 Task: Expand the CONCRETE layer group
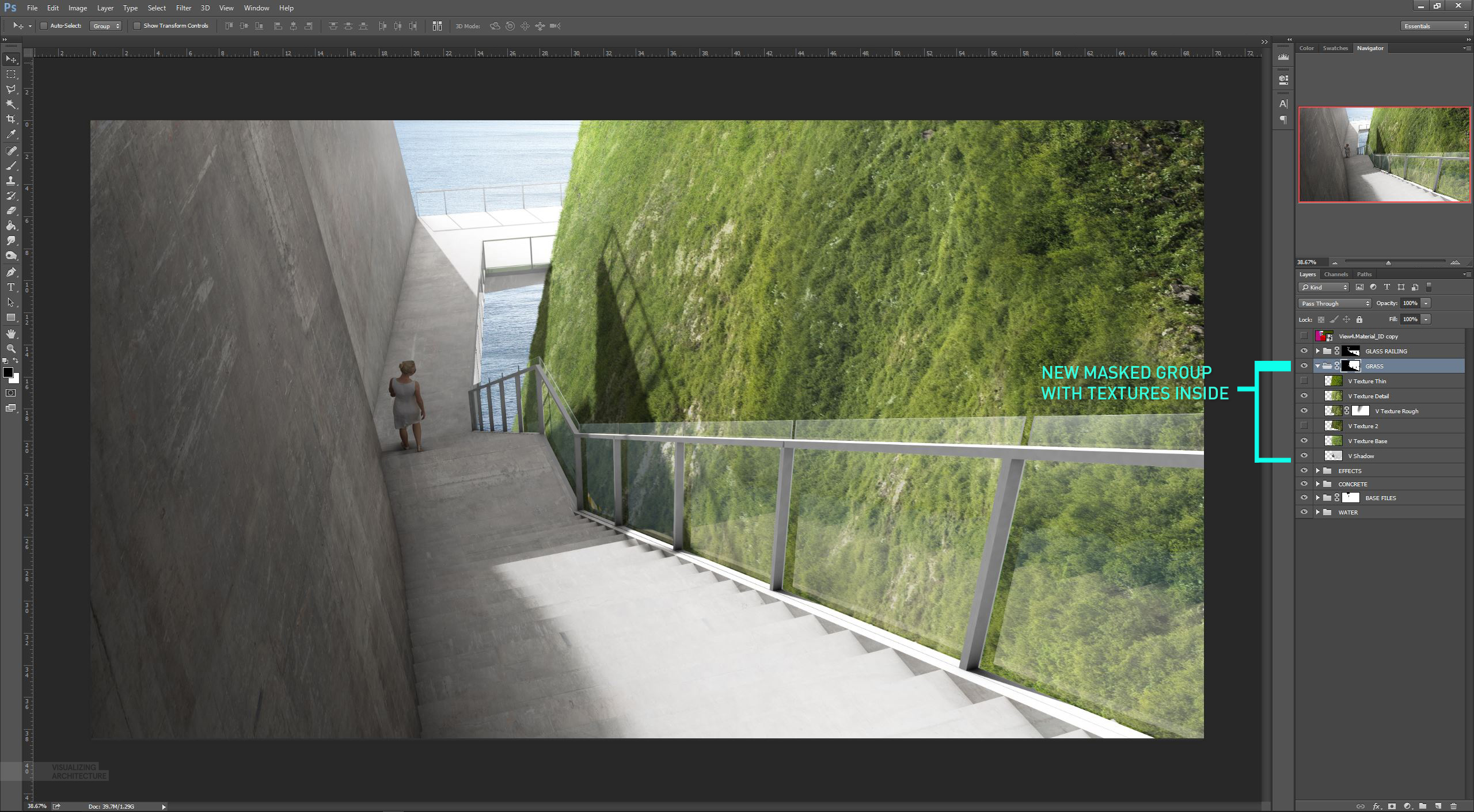1318,484
